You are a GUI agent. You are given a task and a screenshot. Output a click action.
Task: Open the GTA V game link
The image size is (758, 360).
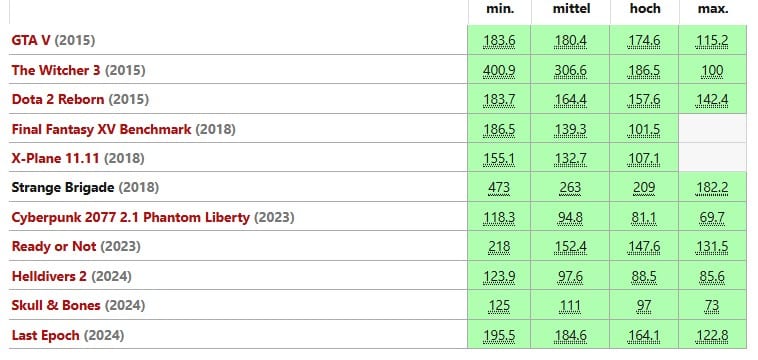[31, 40]
